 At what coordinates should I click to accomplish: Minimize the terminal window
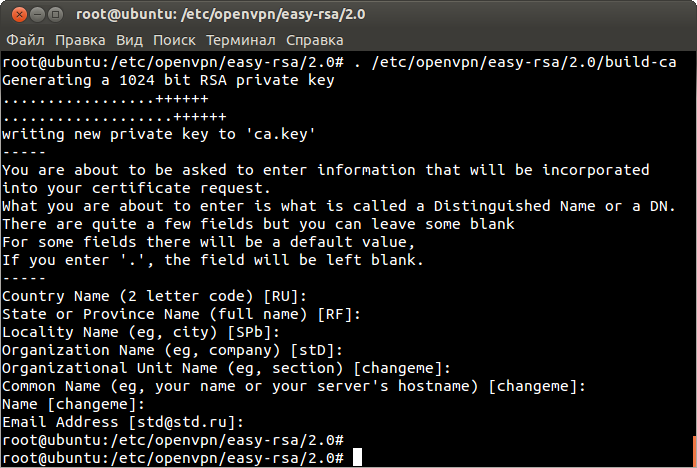37,15
